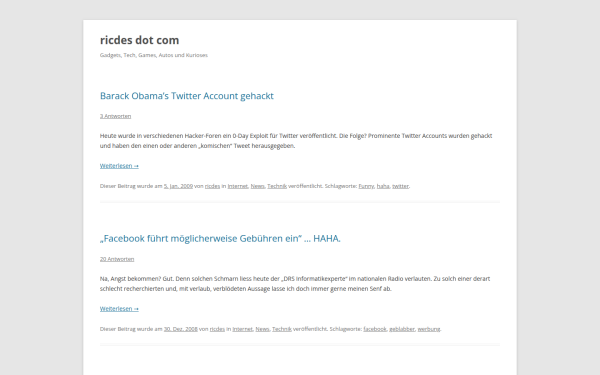
Task: Open 'Internet' category in Obama post footer
Action: [x=238, y=186]
